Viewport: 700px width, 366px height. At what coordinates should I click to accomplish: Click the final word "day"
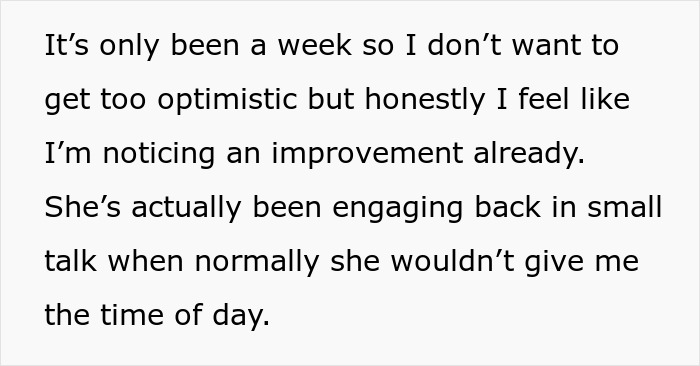pos(238,316)
